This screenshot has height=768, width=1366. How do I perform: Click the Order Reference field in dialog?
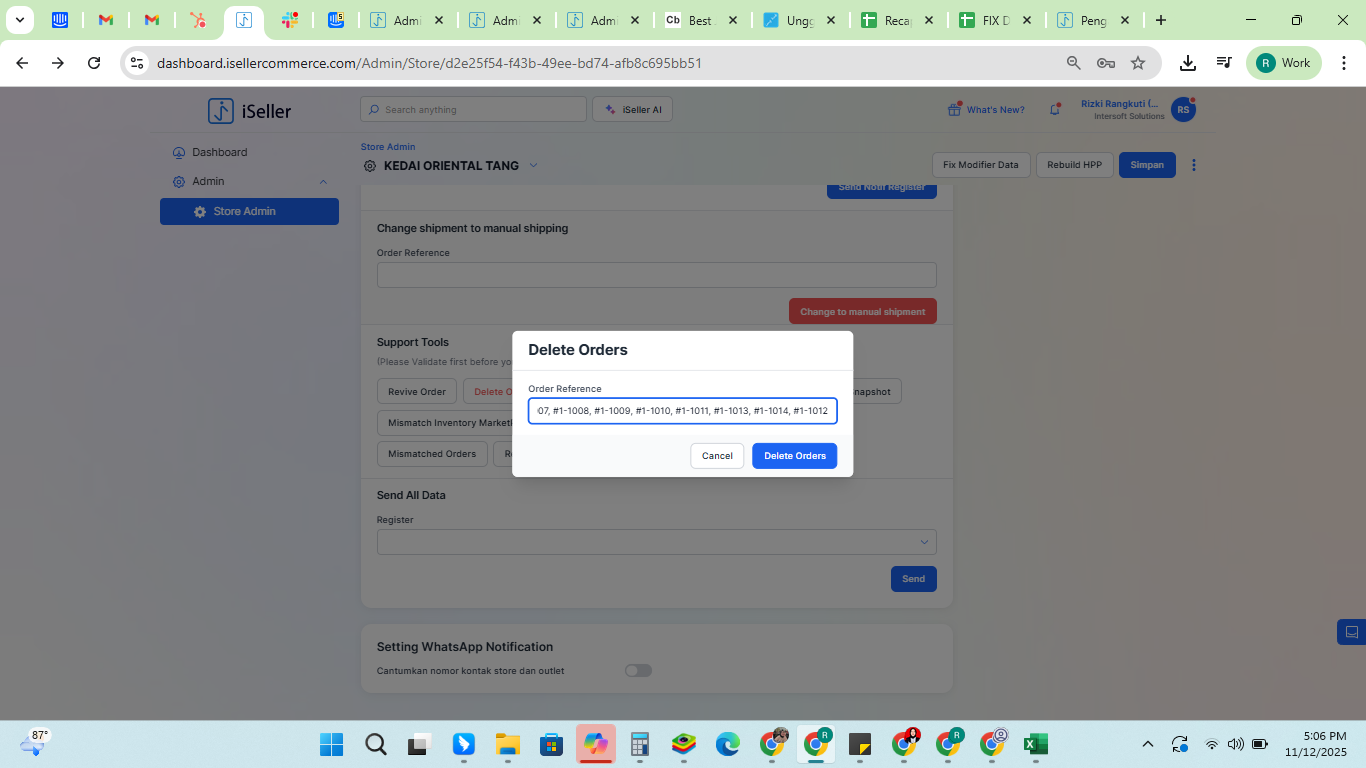682,411
